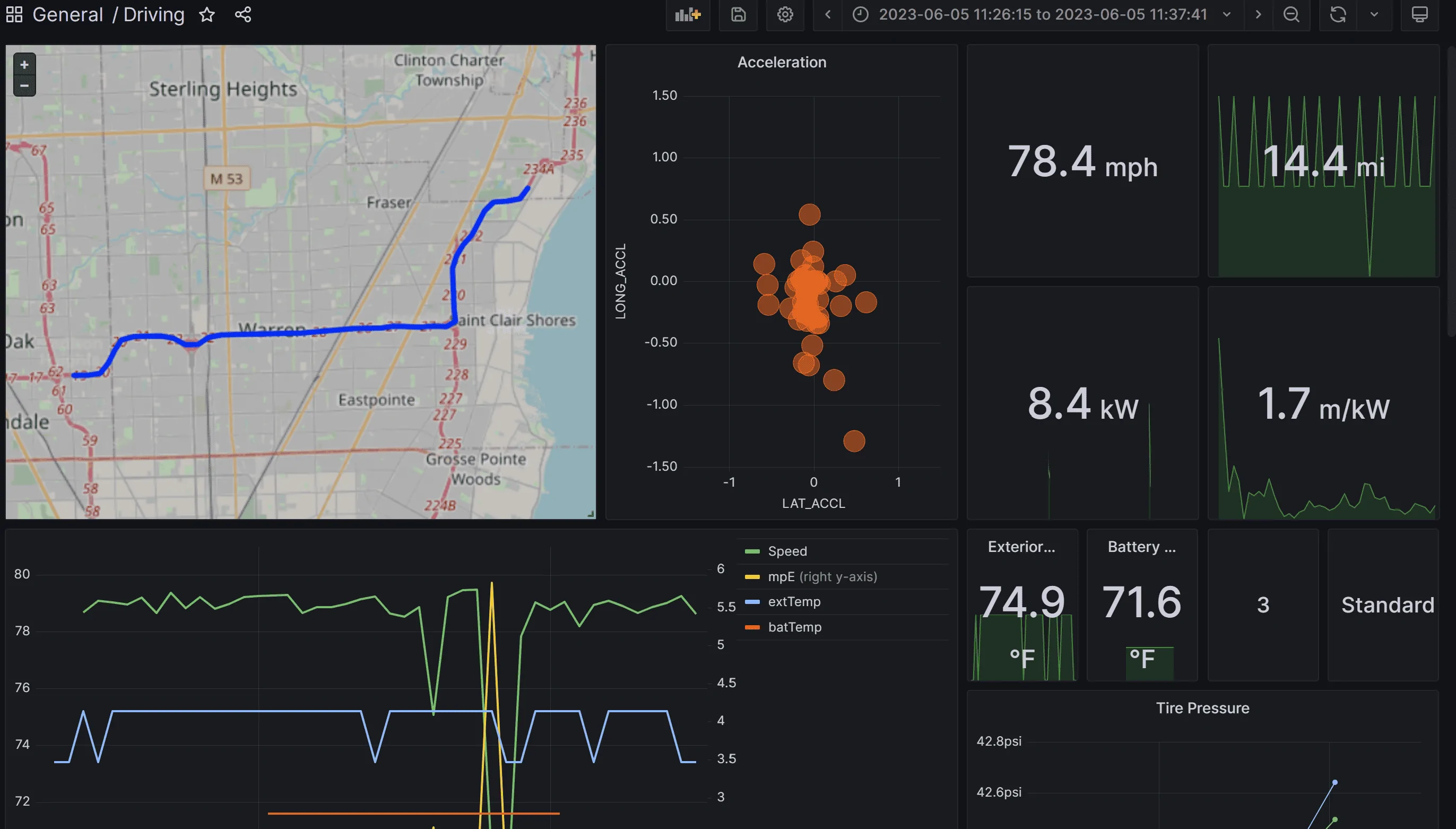Shift time range backward

[x=828, y=15]
